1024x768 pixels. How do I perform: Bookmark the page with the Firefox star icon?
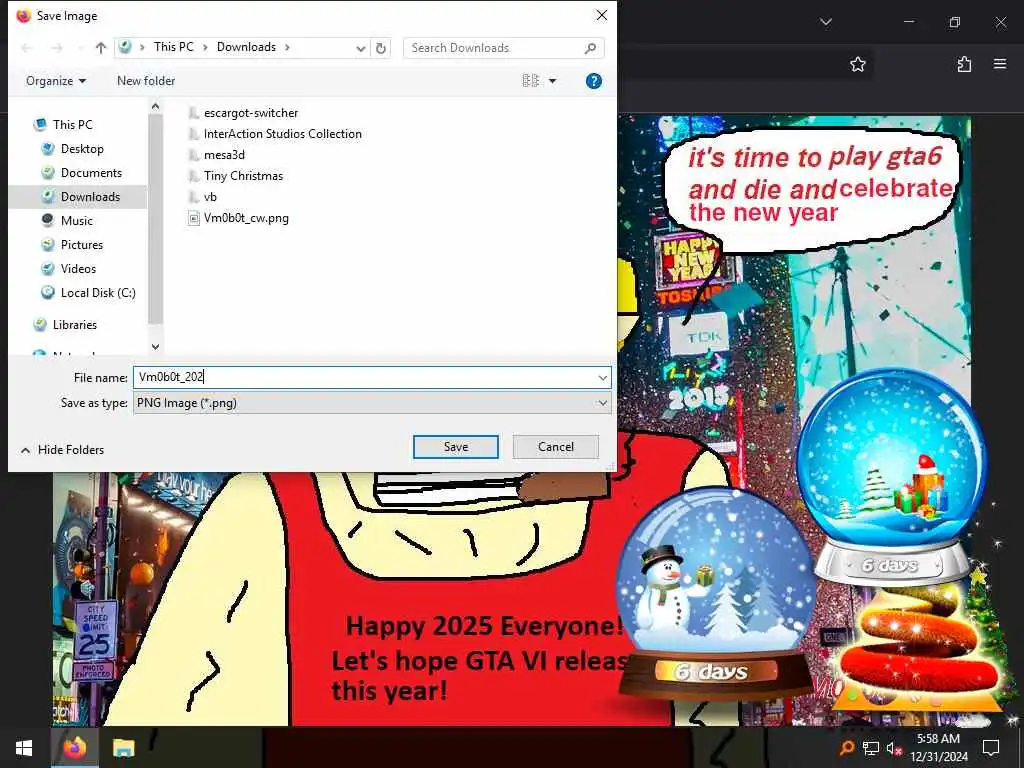point(857,64)
